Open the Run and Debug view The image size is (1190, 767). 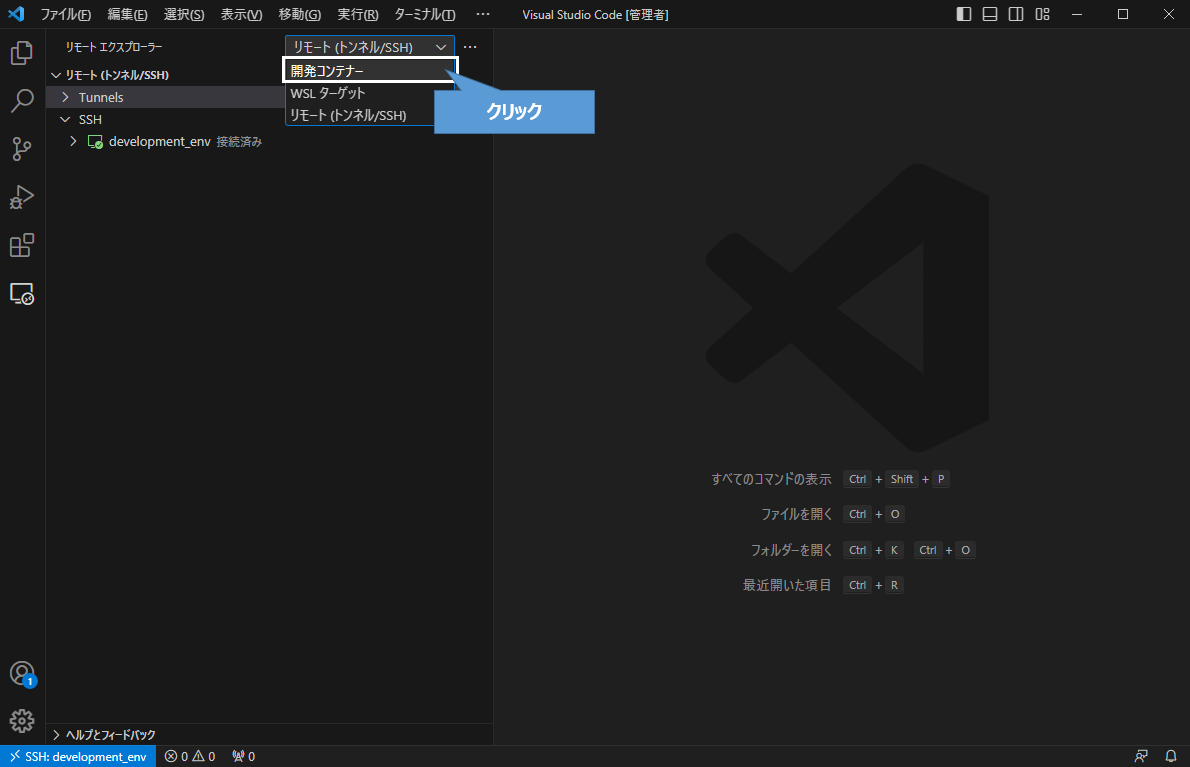22,197
